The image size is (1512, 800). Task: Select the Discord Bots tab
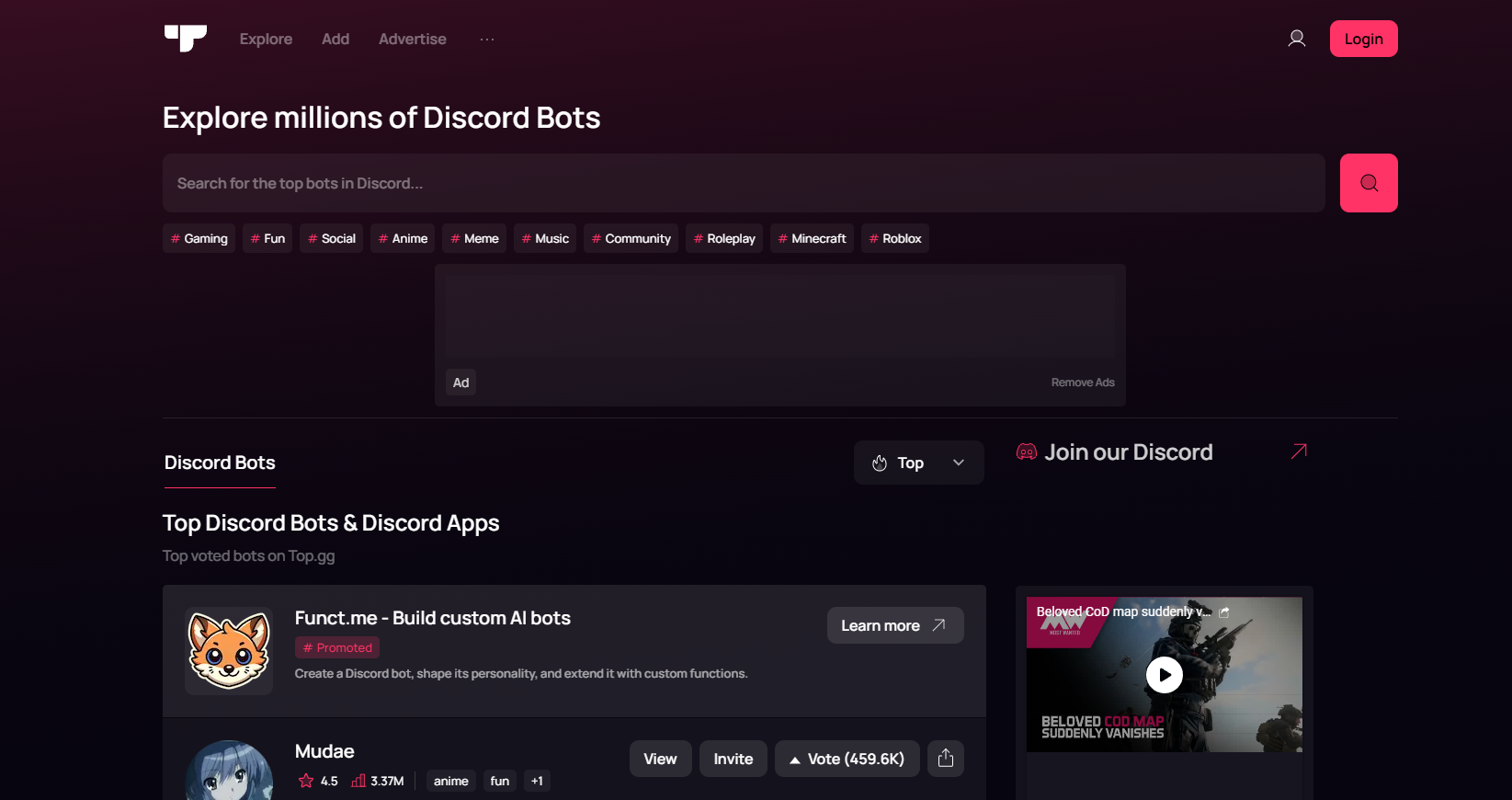click(x=220, y=463)
